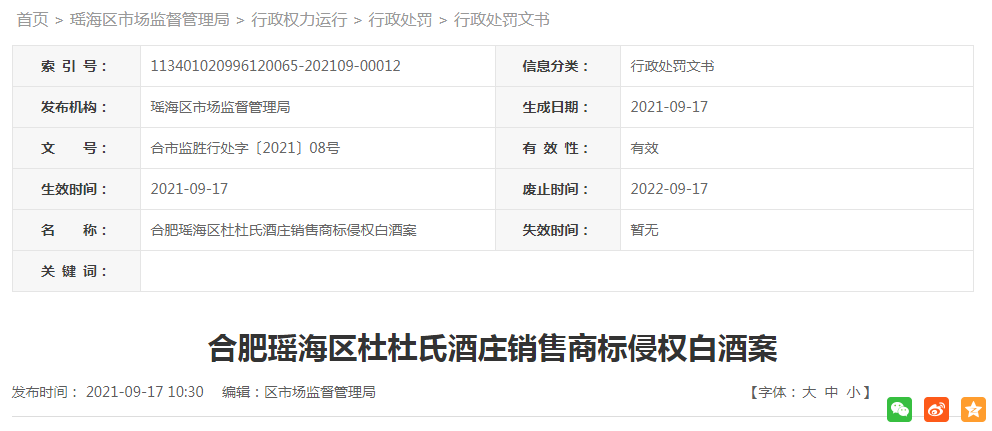The width and height of the screenshot is (992, 431).
Task: Click the editor text 区市场监督管理局
Action: 320,392
